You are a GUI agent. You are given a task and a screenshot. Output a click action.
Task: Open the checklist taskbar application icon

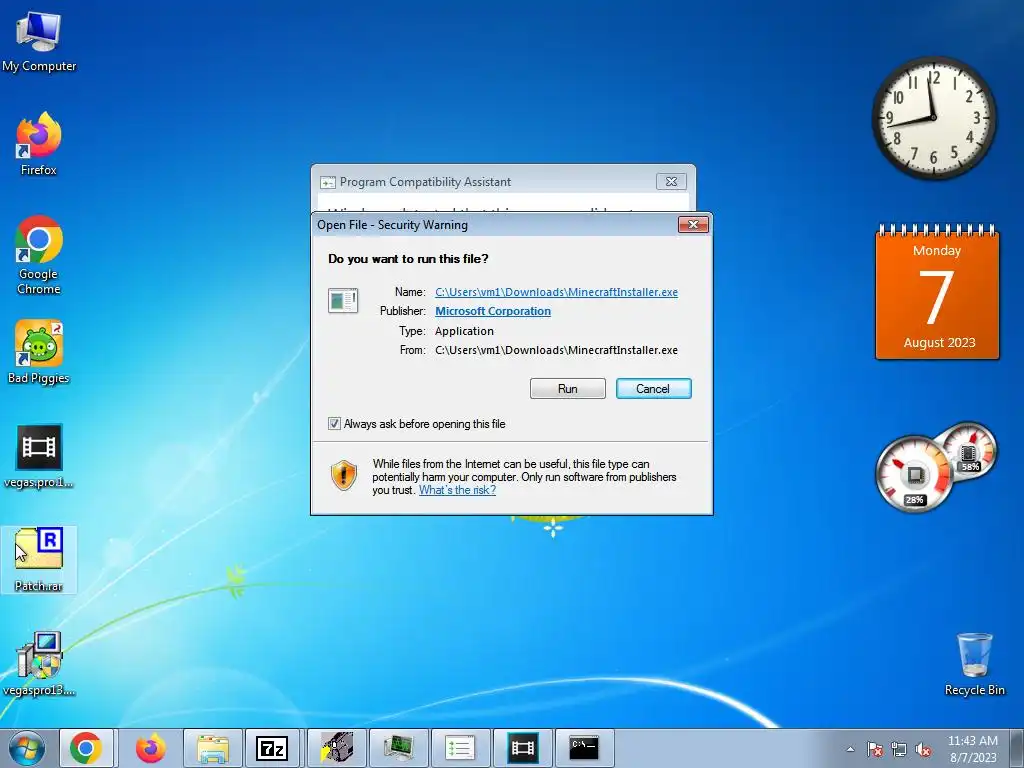click(460, 748)
